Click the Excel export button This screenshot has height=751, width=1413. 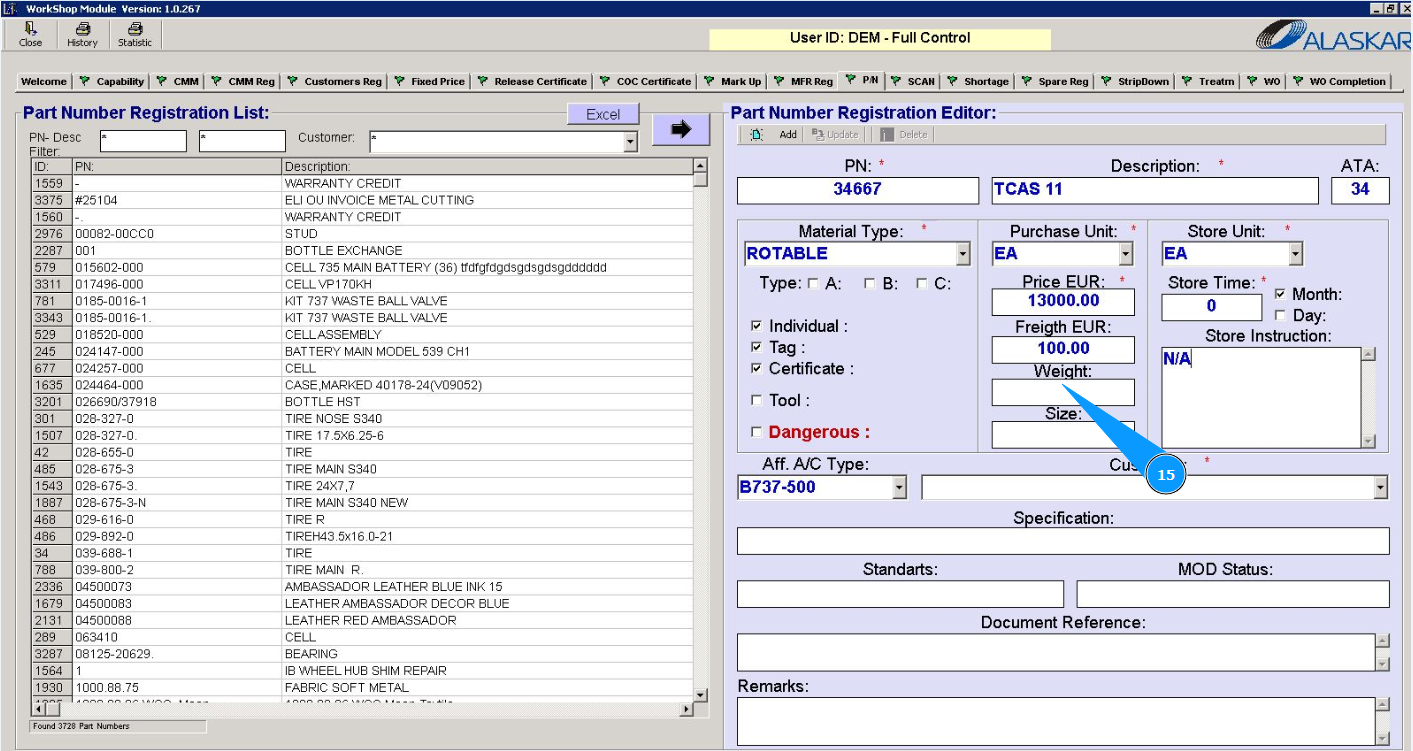pyautogui.click(x=603, y=114)
